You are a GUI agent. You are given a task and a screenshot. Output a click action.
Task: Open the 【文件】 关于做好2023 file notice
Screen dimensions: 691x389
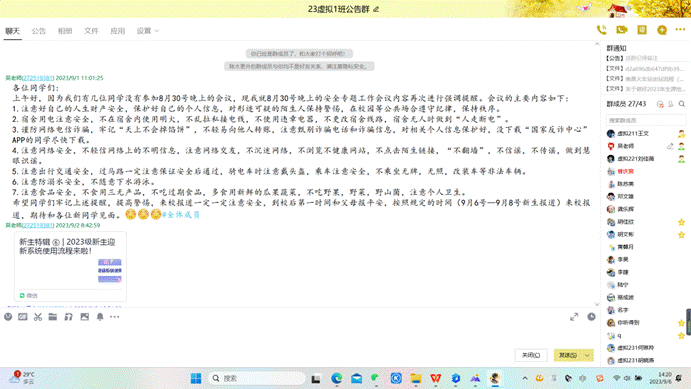[645, 89]
